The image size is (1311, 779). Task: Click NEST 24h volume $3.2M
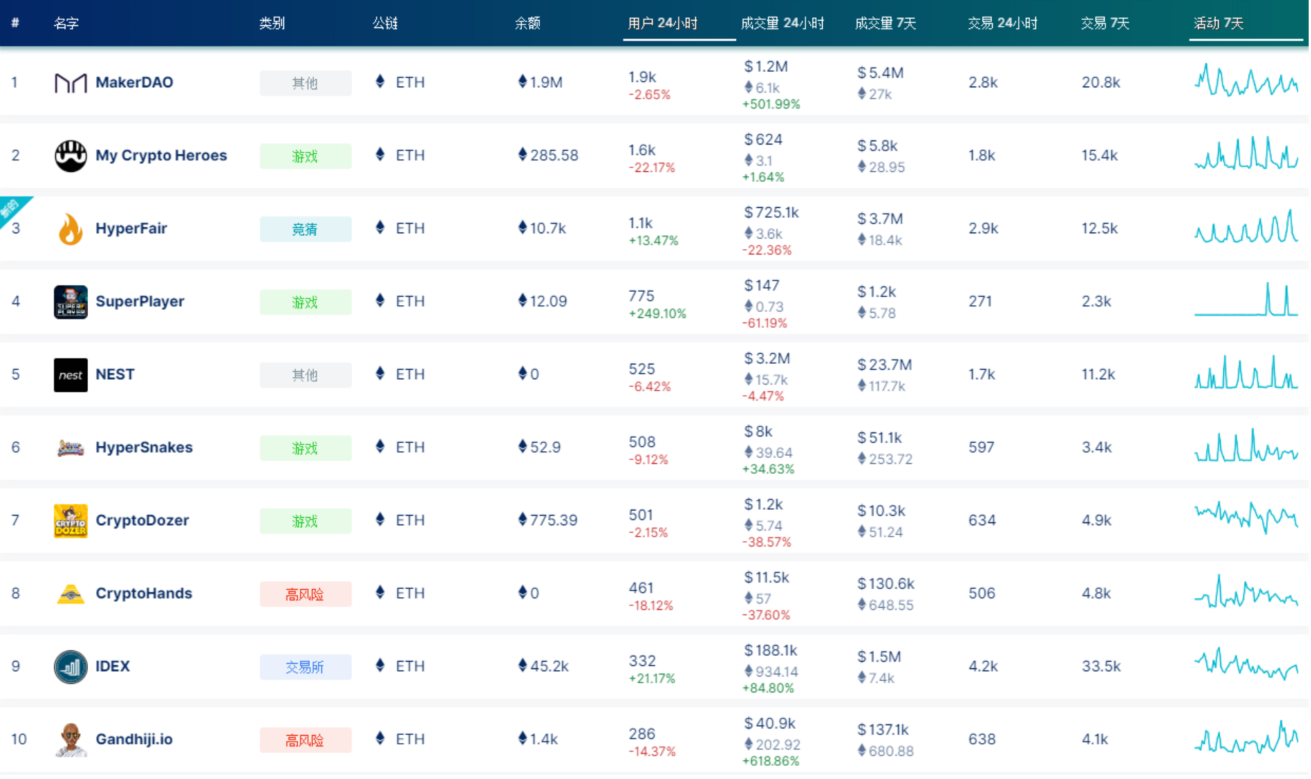tap(767, 358)
